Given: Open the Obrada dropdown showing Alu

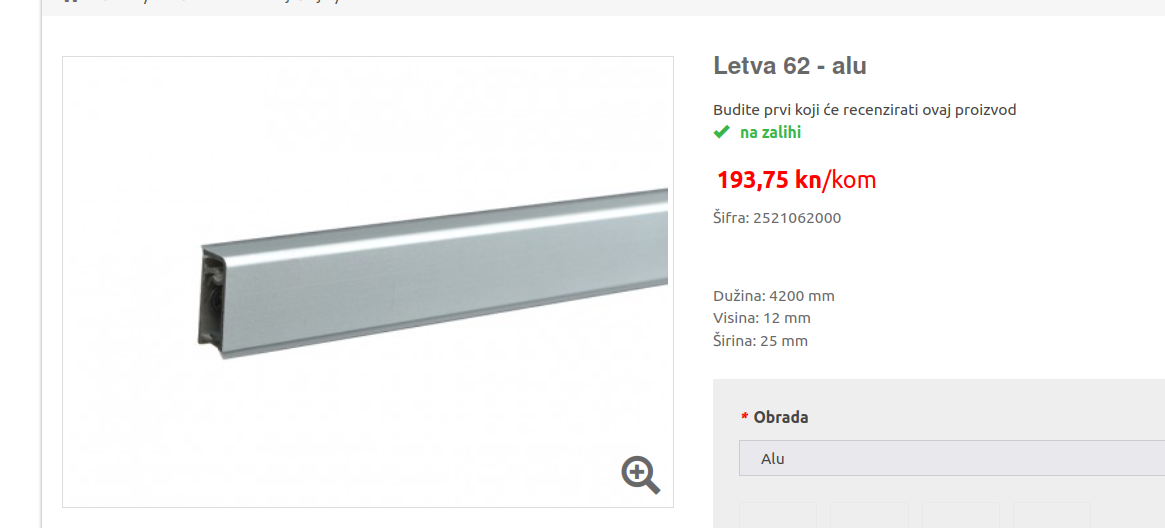Looking at the screenshot, I should tap(952, 458).
